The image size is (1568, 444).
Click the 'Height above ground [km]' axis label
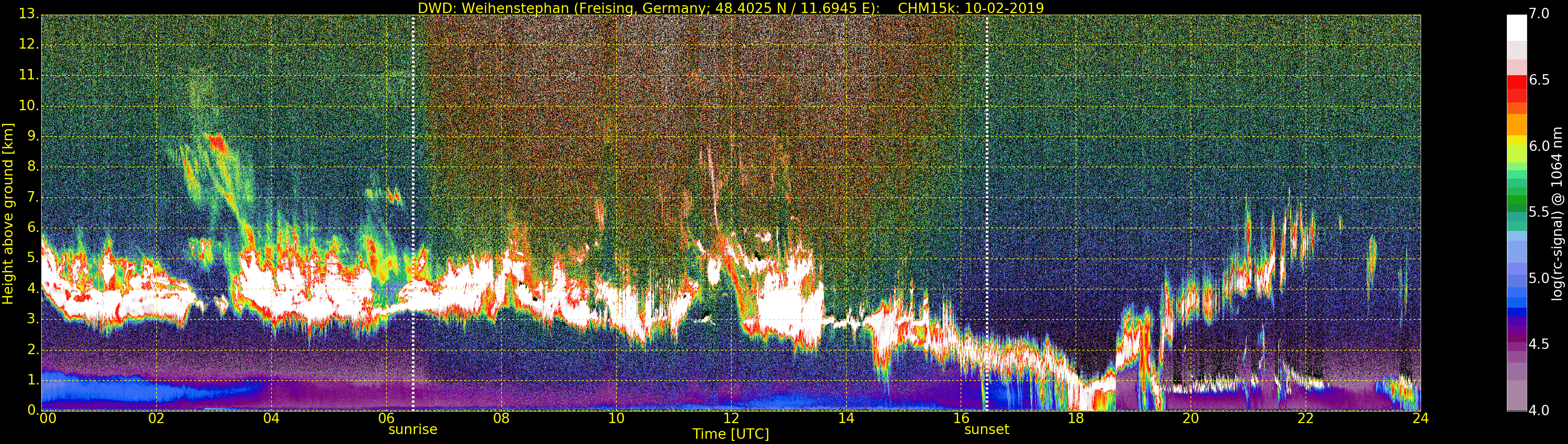point(8,214)
